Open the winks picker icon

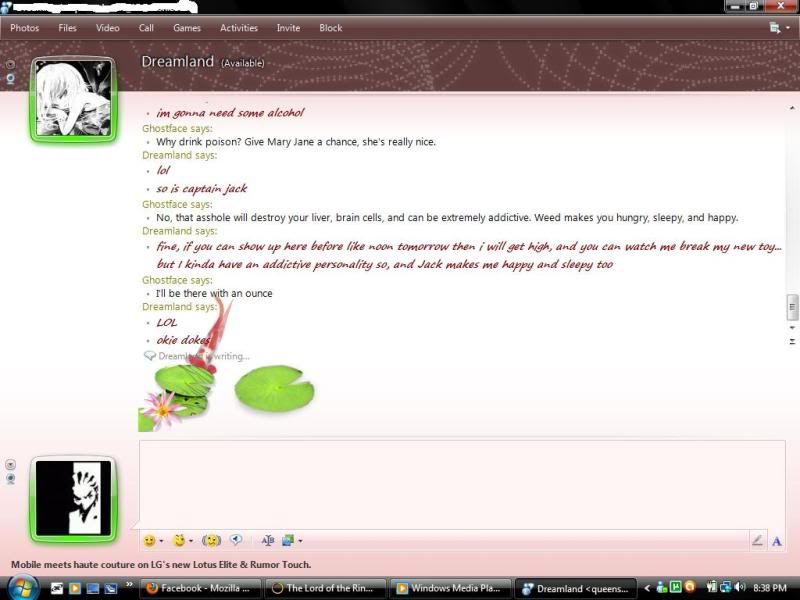(179, 540)
